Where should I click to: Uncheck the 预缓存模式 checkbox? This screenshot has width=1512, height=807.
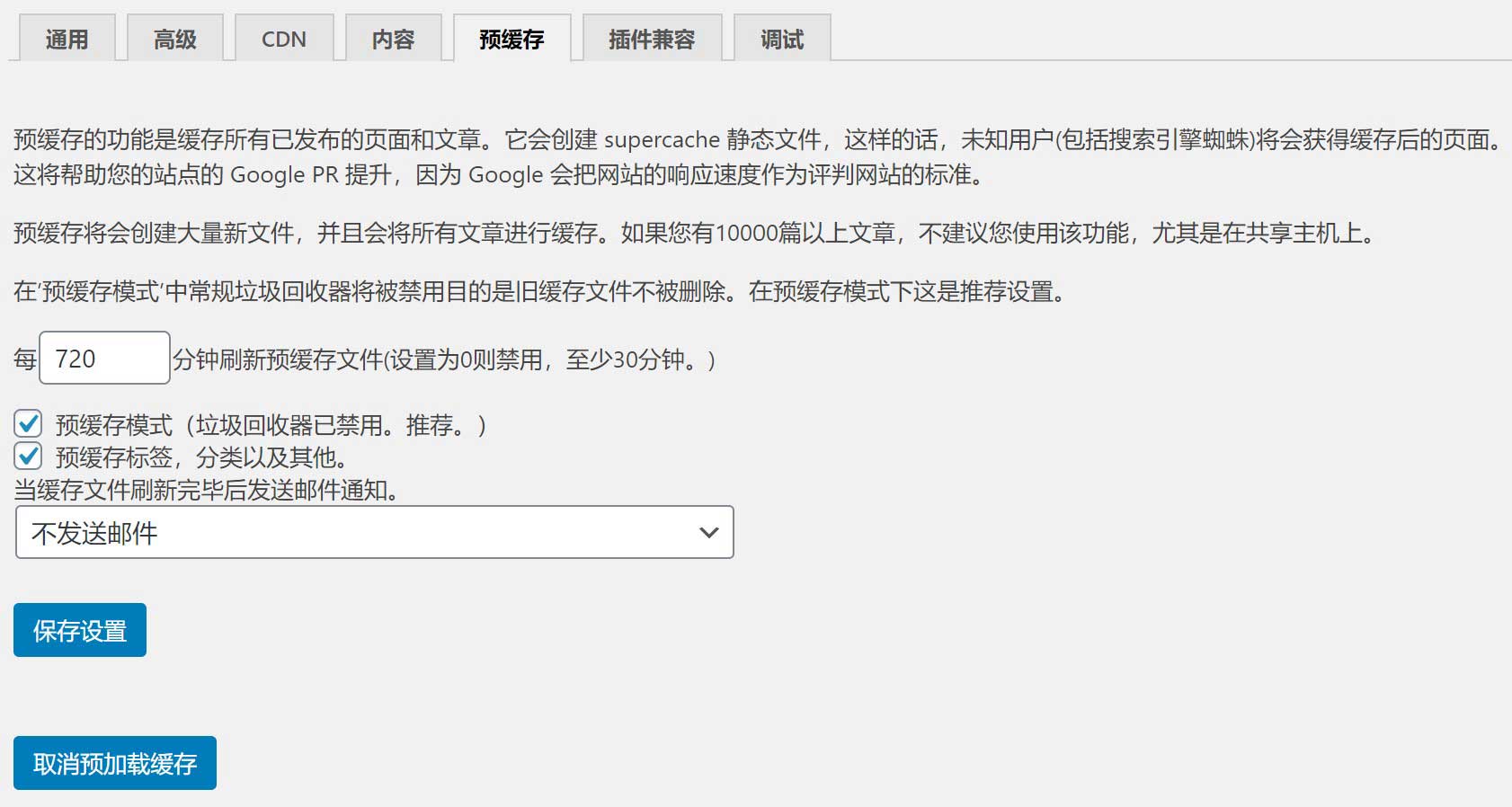28,423
